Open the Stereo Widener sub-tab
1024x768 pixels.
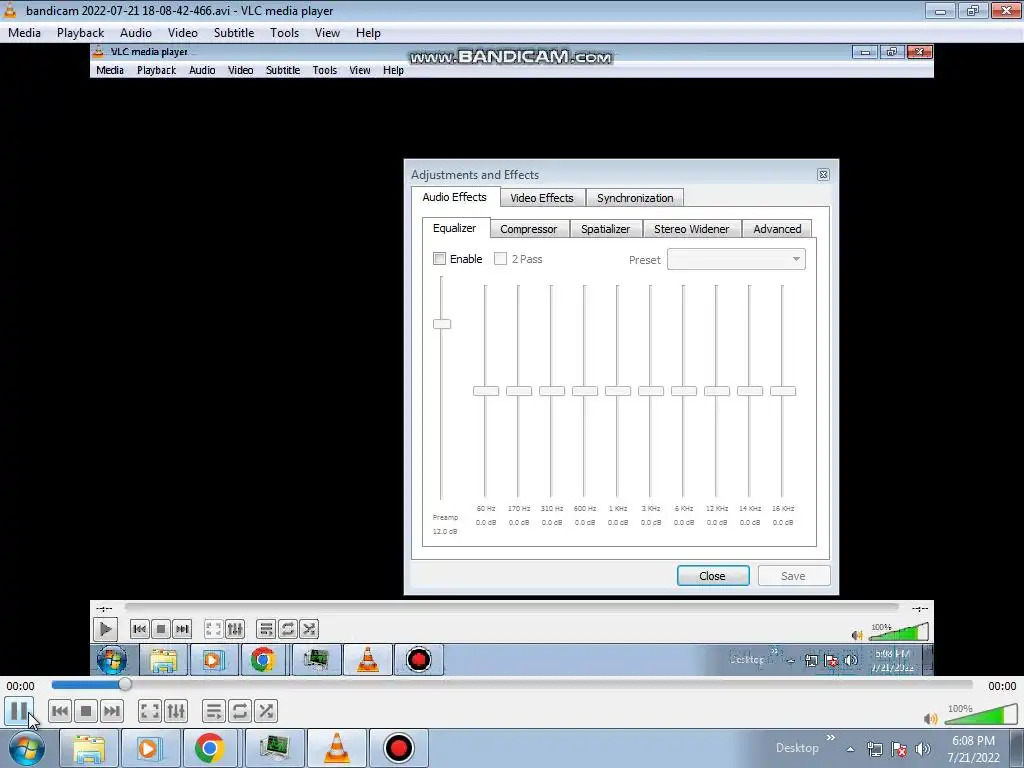[x=692, y=229]
